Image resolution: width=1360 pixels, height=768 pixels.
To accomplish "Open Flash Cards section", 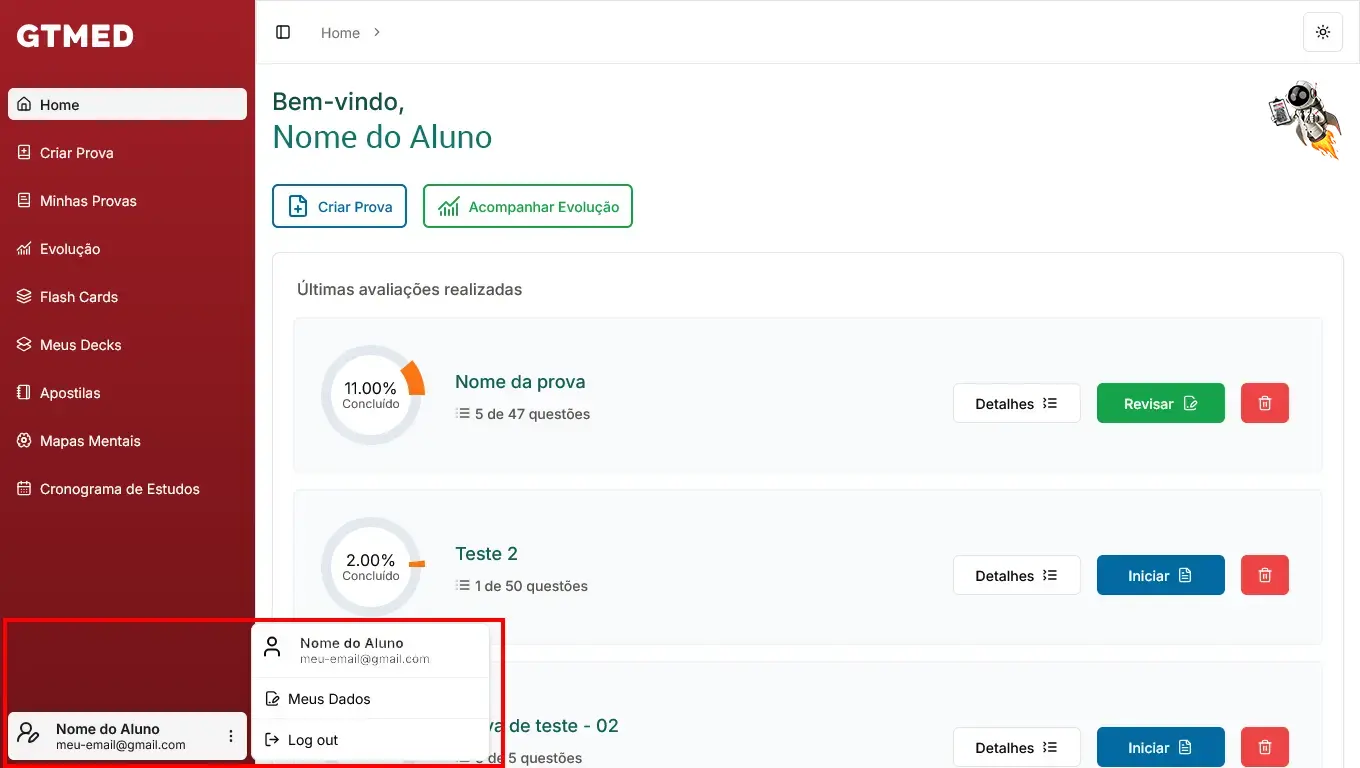I will (78, 297).
